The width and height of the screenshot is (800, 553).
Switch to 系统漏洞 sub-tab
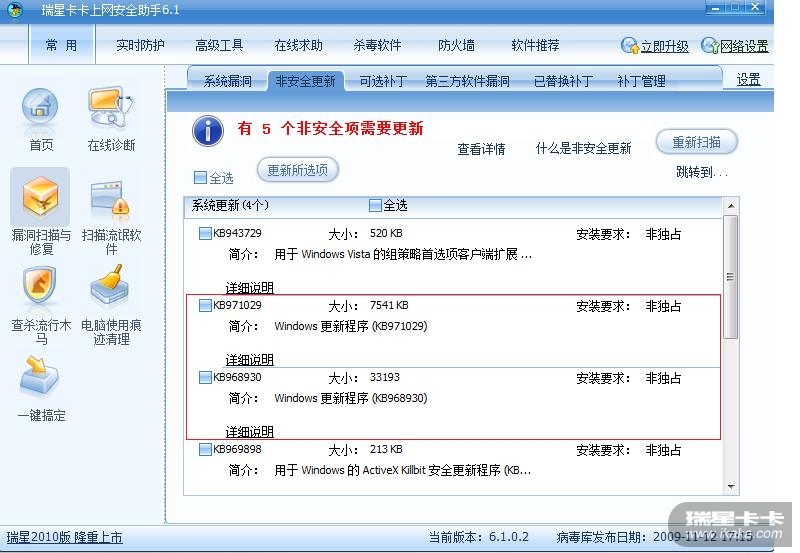point(228,81)
